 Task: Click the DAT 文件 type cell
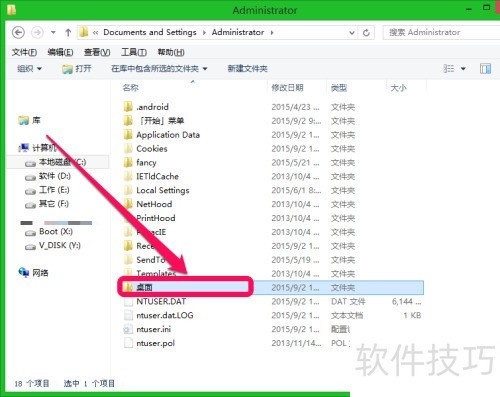348,302
